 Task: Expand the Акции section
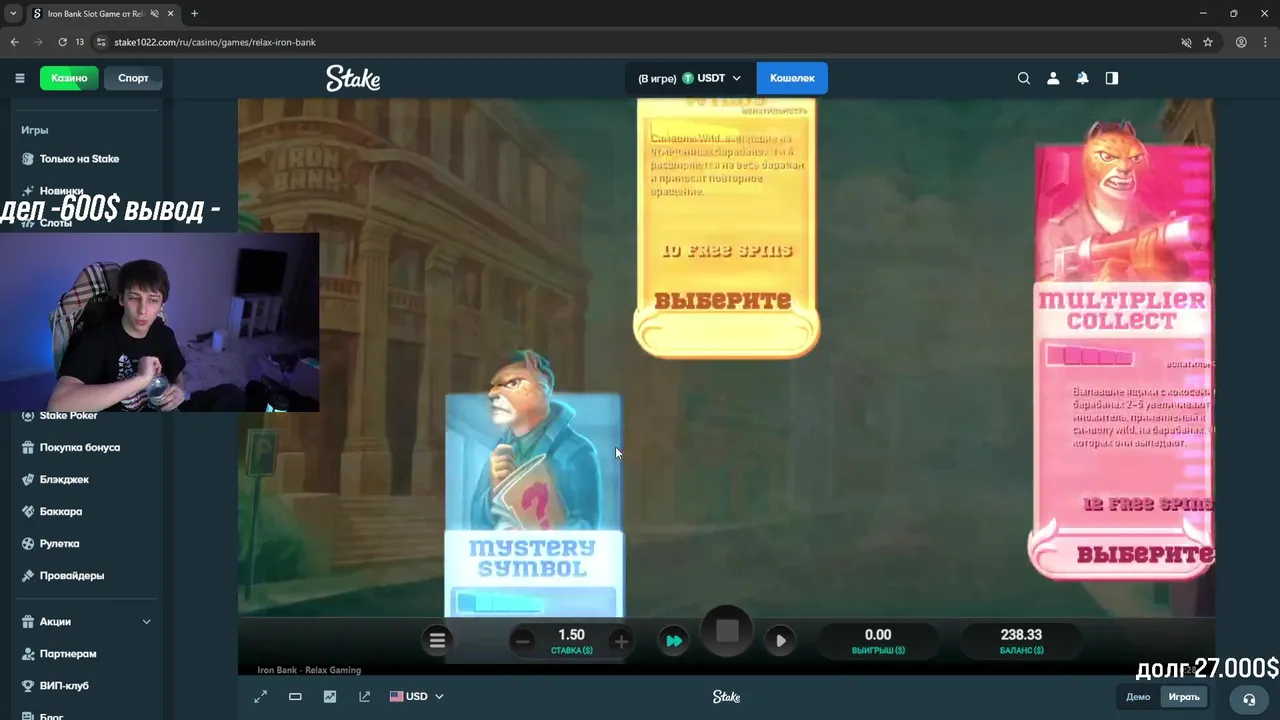tap(85, 621)
